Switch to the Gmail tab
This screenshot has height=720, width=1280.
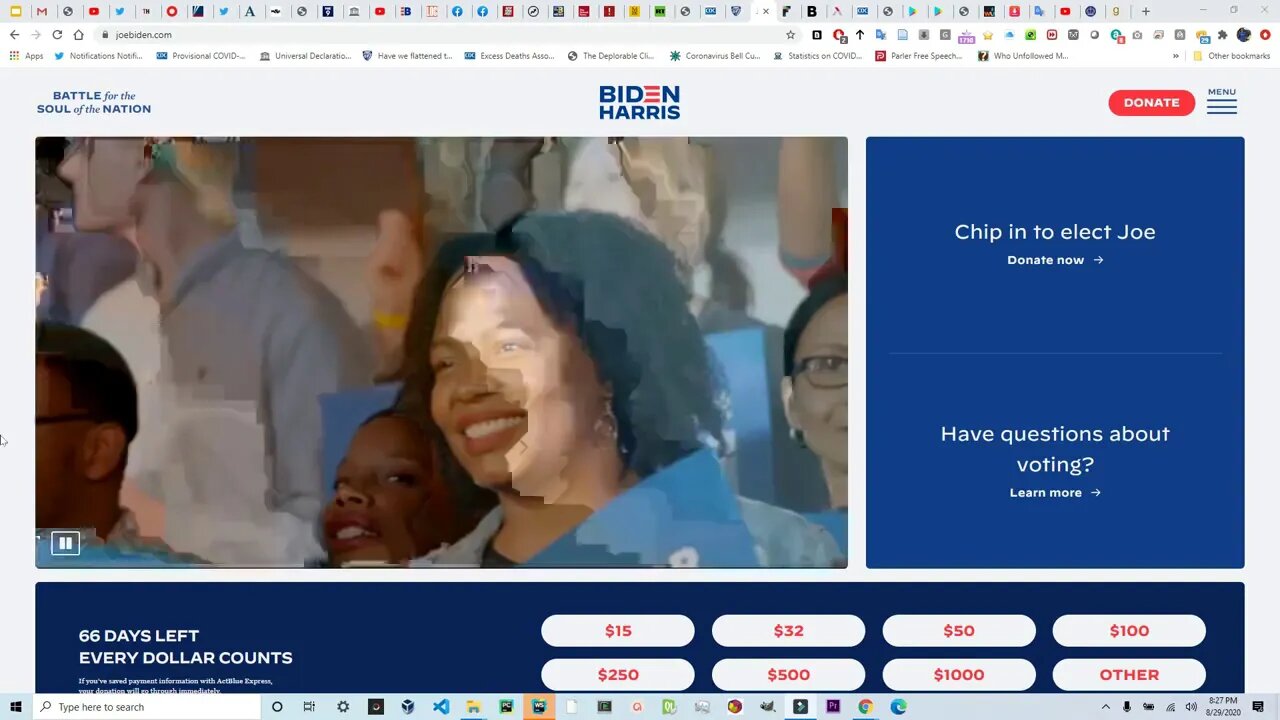coord(41,11)
